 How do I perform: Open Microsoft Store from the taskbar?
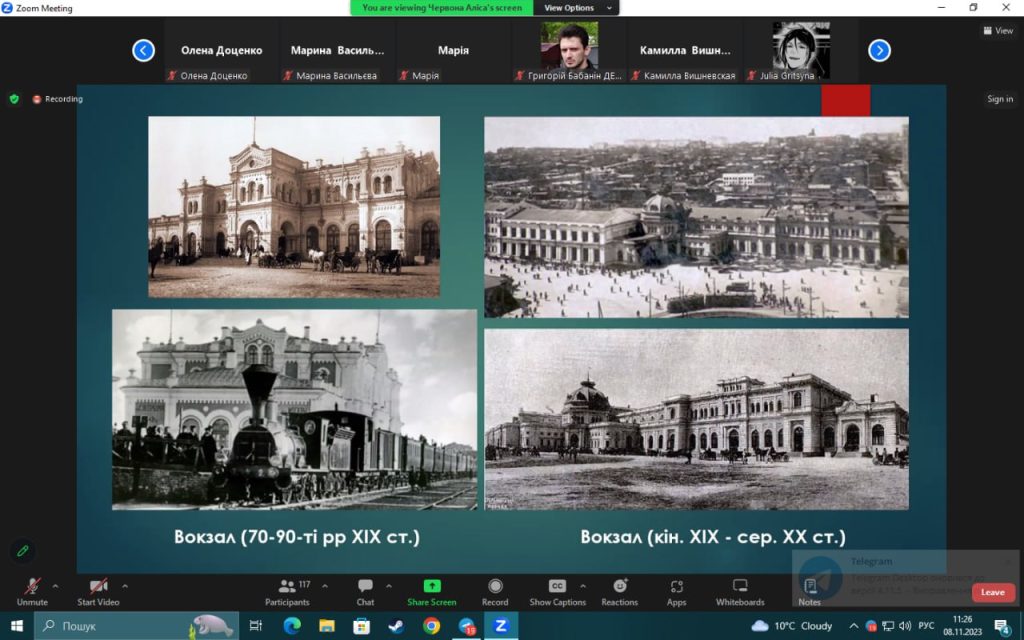(x=361, y=626)
